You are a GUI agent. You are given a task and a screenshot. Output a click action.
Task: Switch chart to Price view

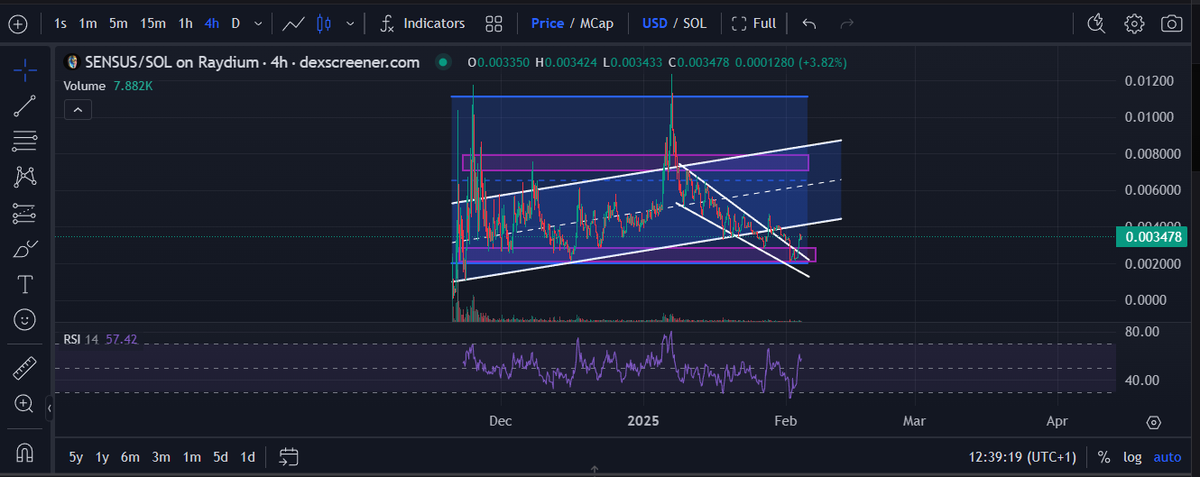pos(547,23)
